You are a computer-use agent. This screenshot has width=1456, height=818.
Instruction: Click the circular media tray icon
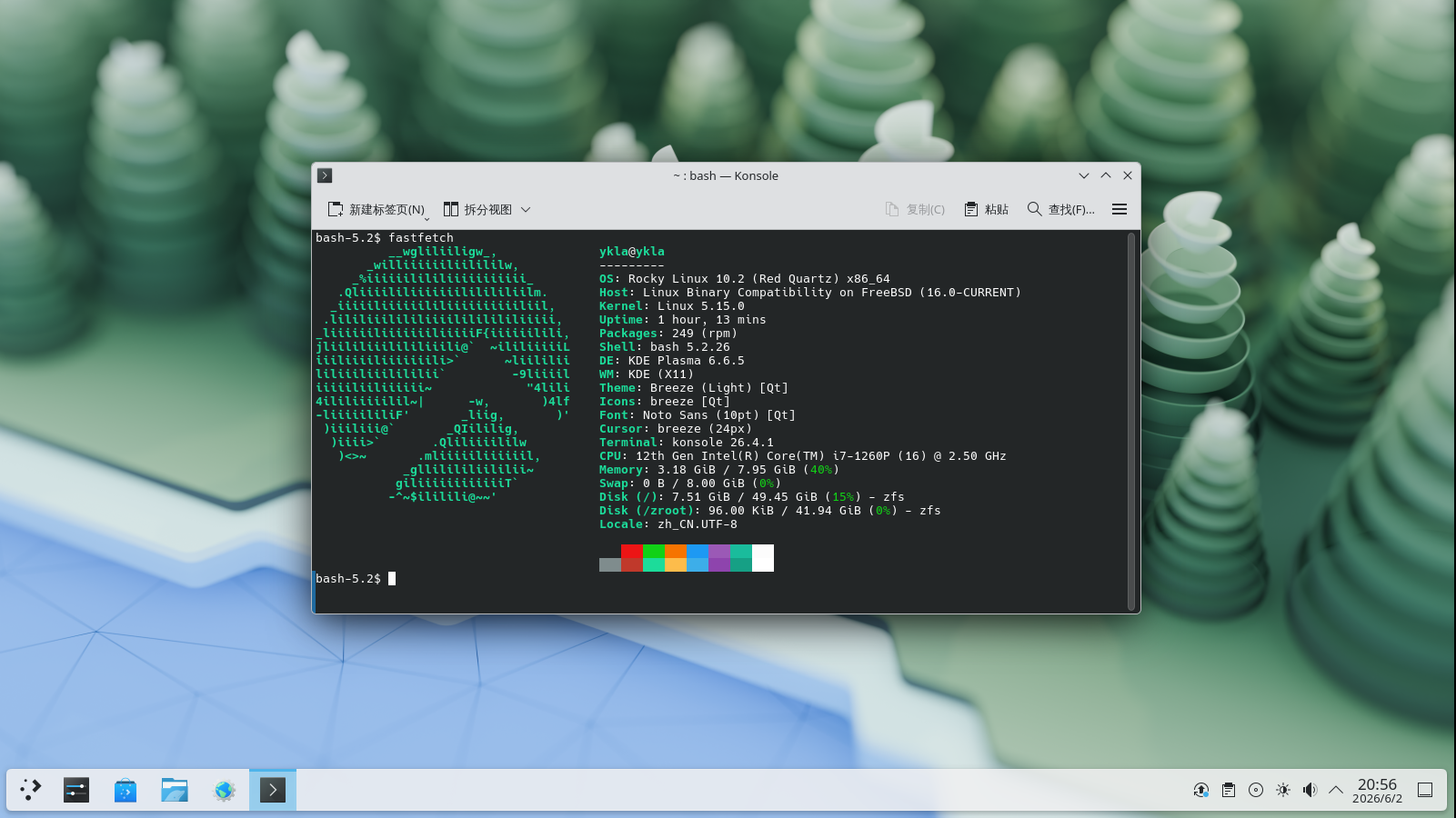coord(1256,790)
